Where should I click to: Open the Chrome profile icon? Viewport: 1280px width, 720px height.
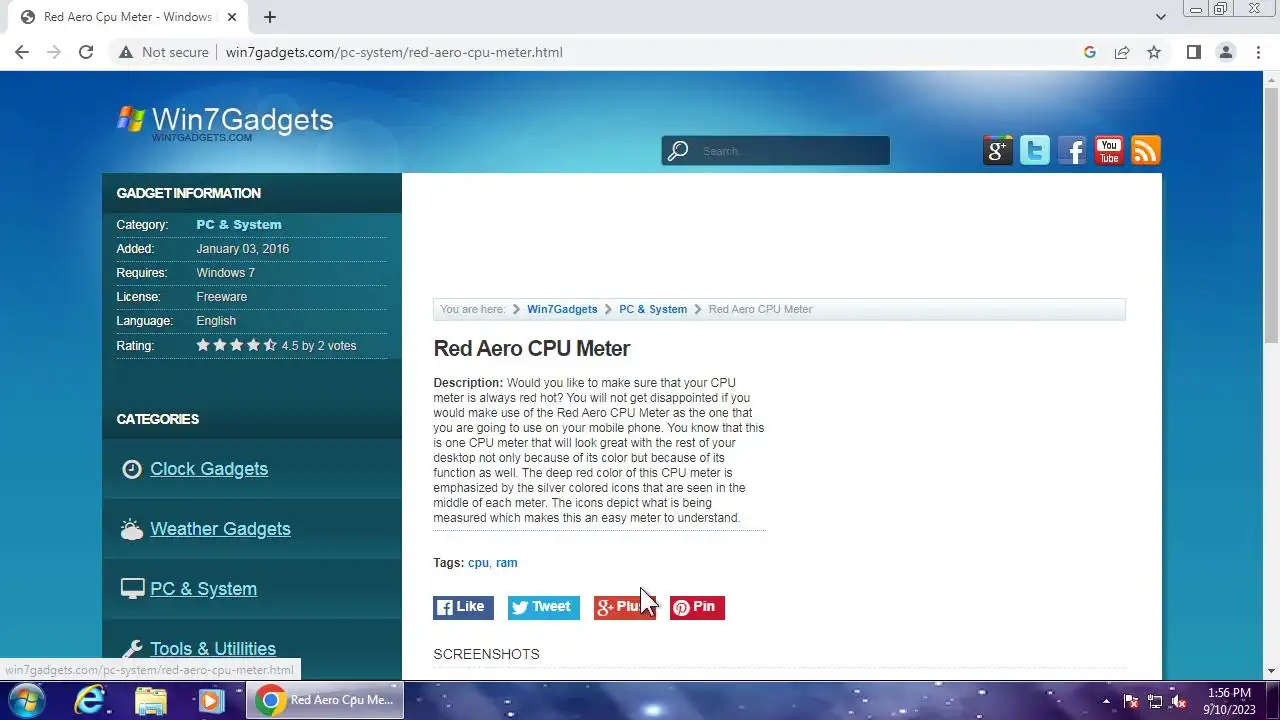tap(1226, 52)
